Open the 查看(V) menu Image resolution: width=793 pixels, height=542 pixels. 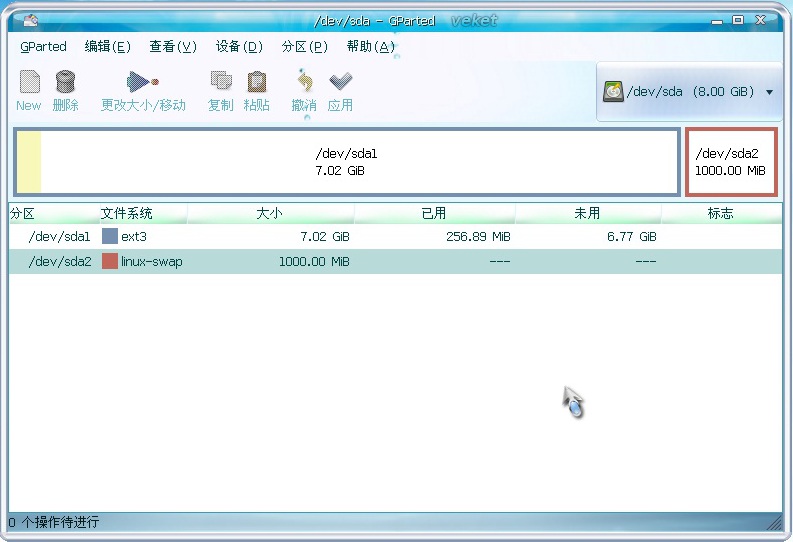173,47
